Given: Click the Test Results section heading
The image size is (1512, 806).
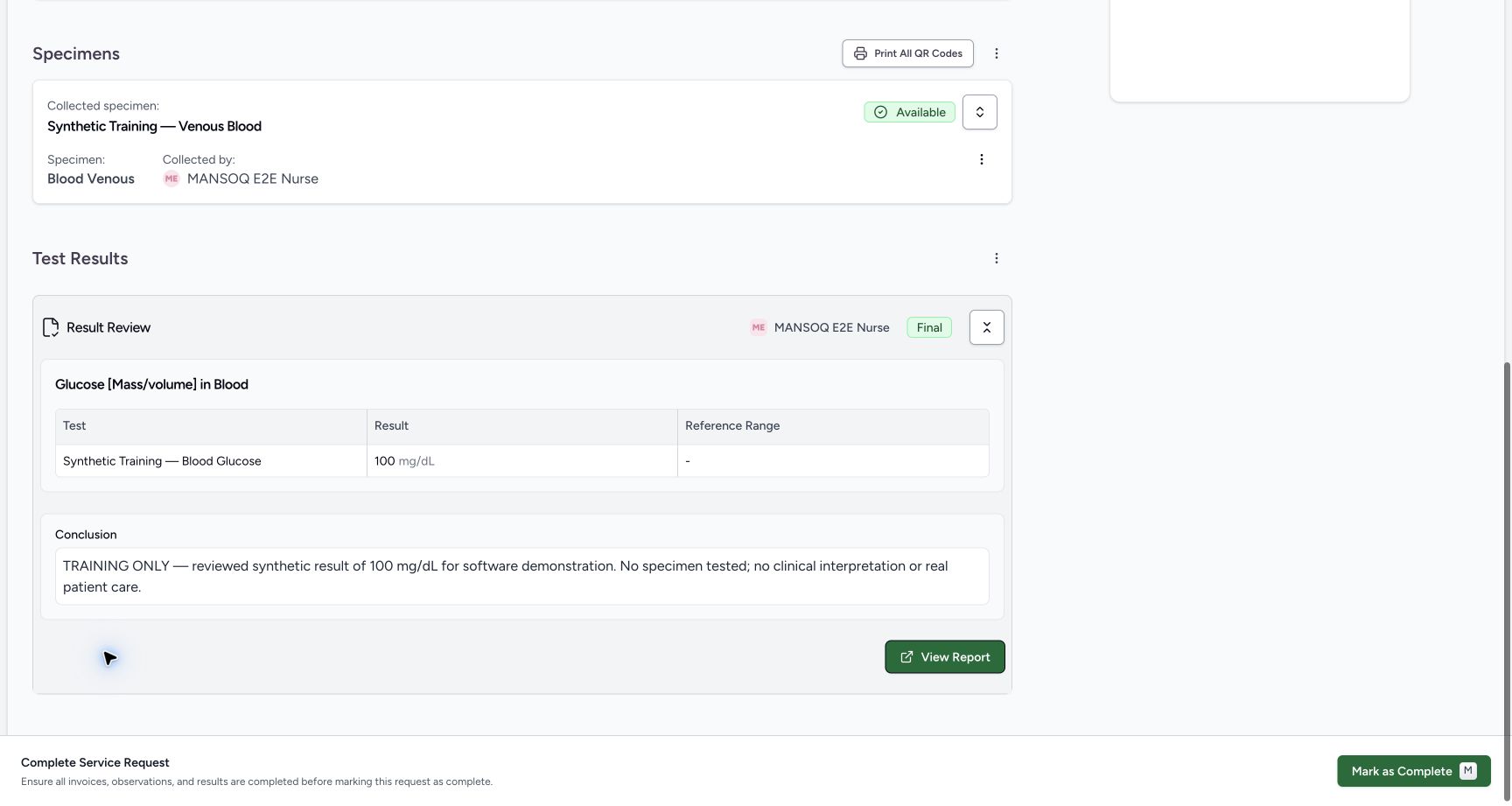Looking at the screenshot, I should click(80, 258).
